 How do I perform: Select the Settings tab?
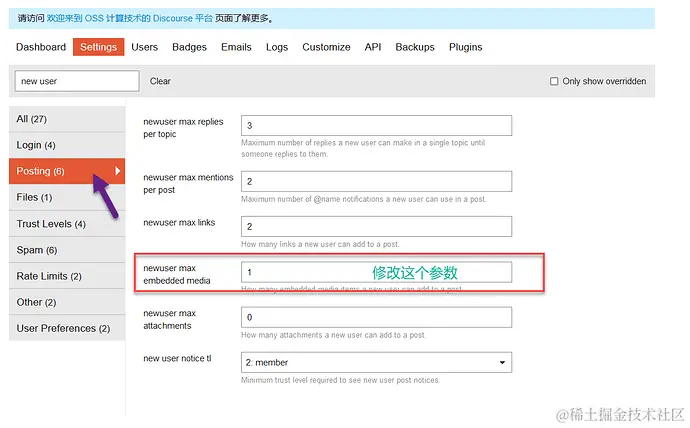[99, 47]
